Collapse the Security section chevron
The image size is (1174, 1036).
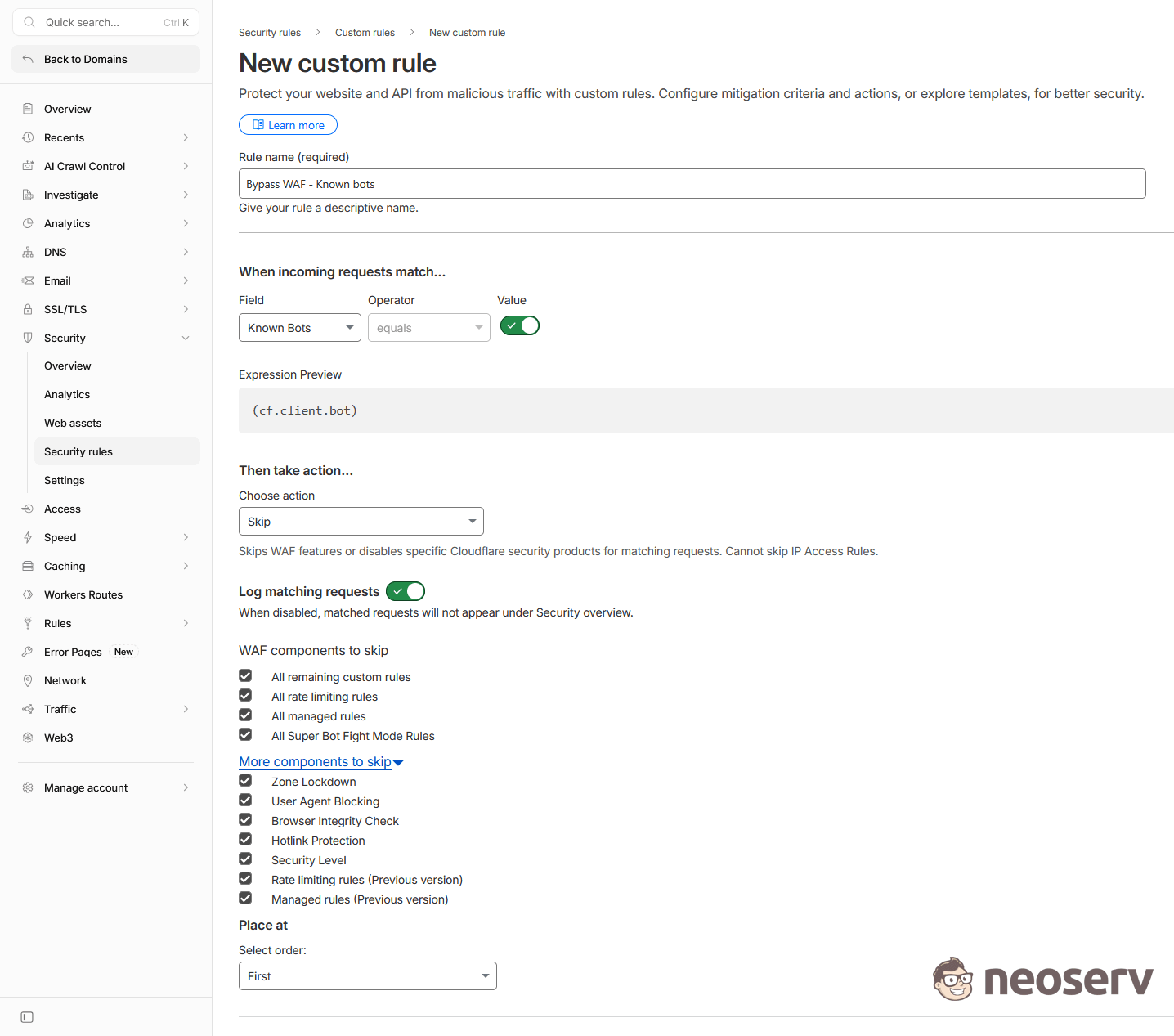click(x=186, y=338)
